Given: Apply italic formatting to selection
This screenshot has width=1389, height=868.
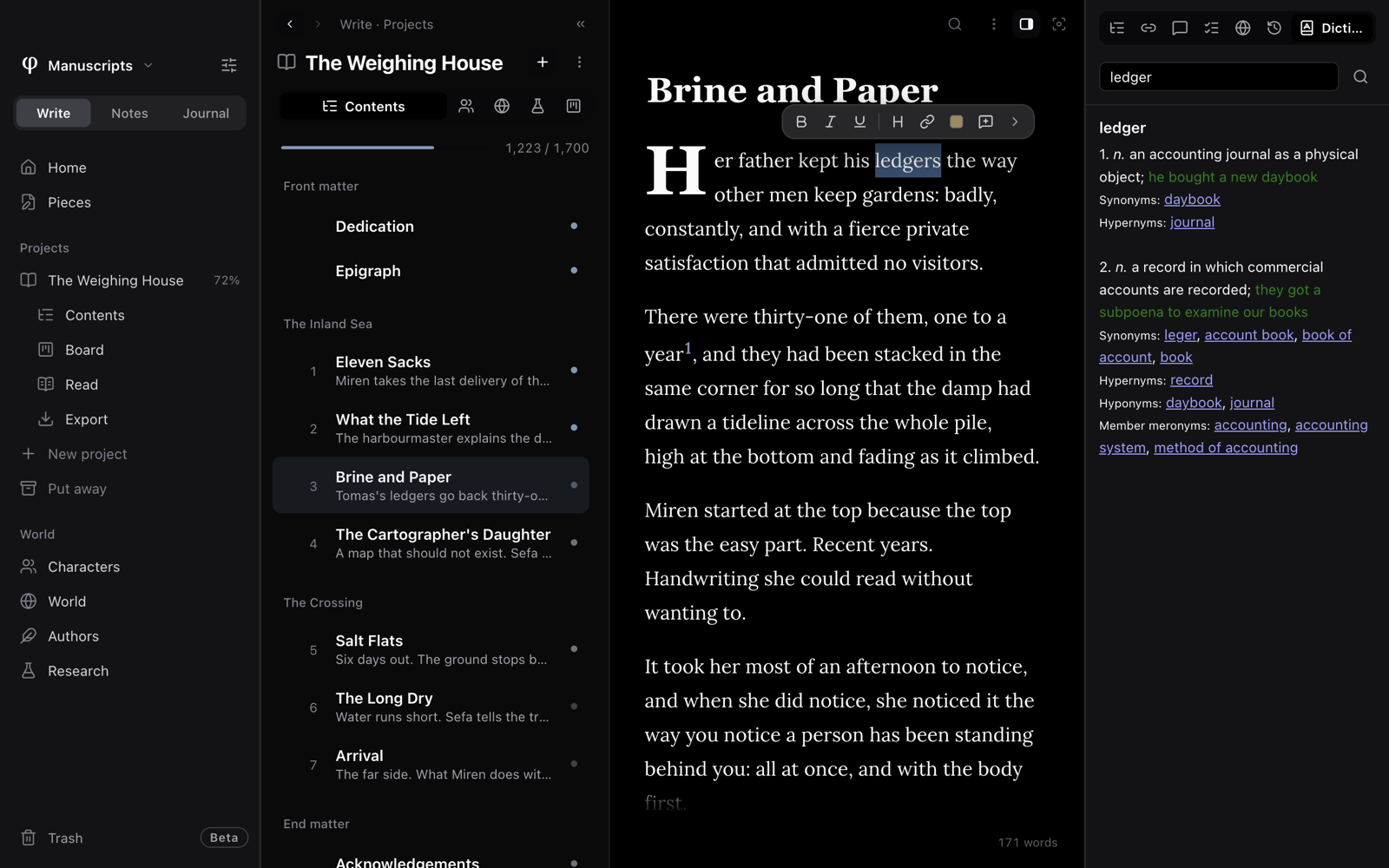Looking at the screenshot, I should coord(830,122).
